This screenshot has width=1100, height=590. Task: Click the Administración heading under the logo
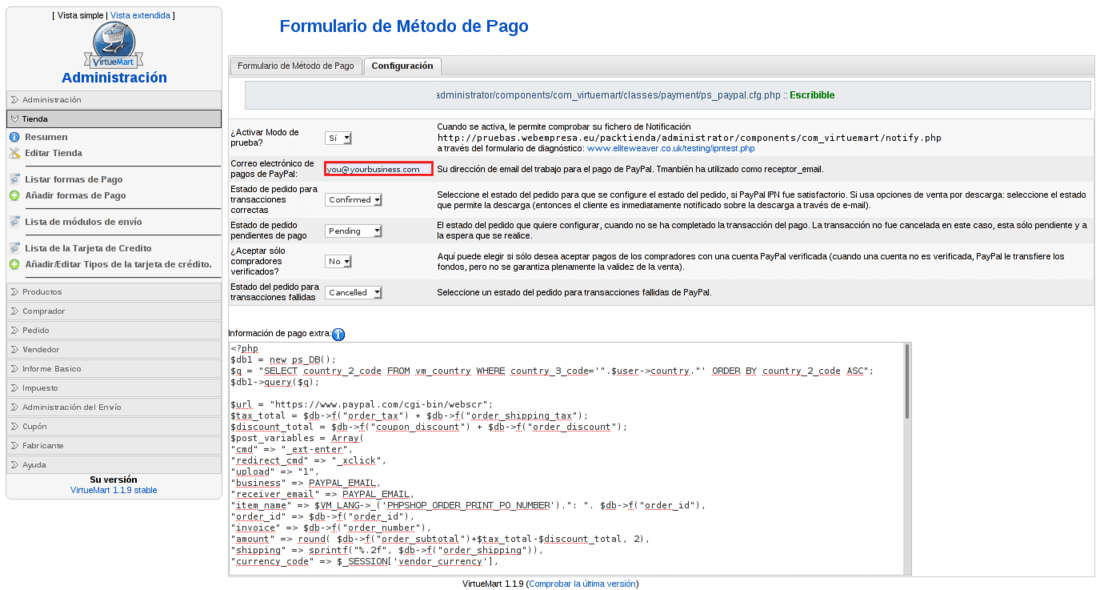pyautogui.click(x=114, y=78)
